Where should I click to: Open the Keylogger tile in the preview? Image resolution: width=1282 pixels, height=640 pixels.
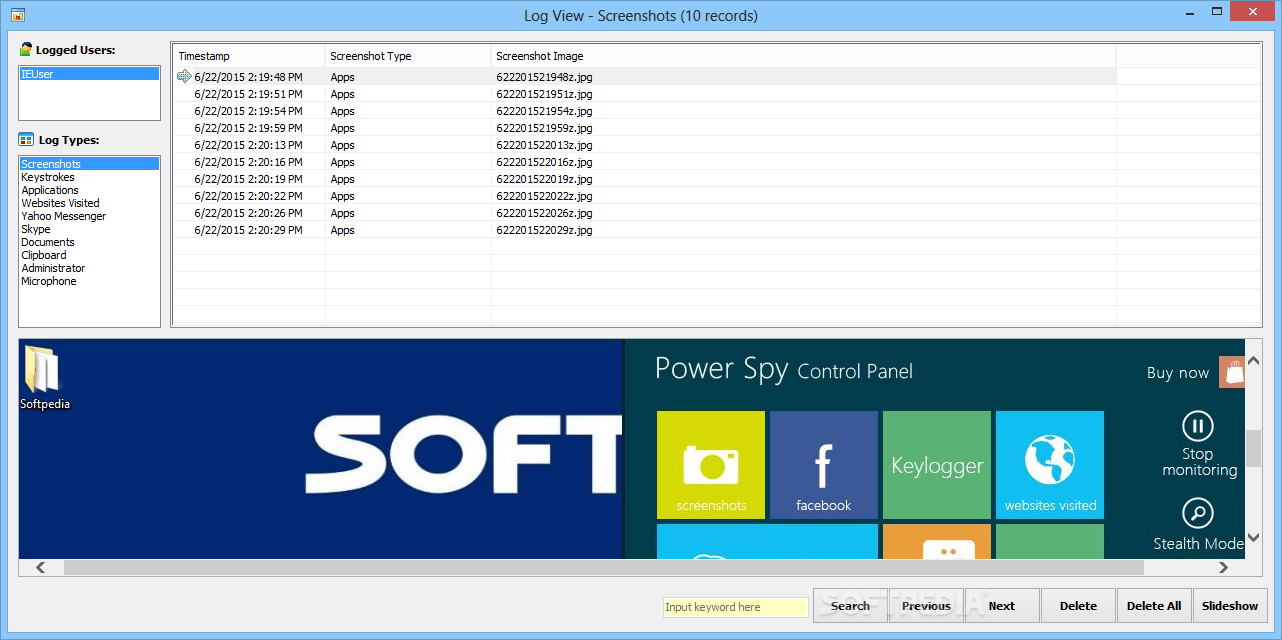pos(937,465)
